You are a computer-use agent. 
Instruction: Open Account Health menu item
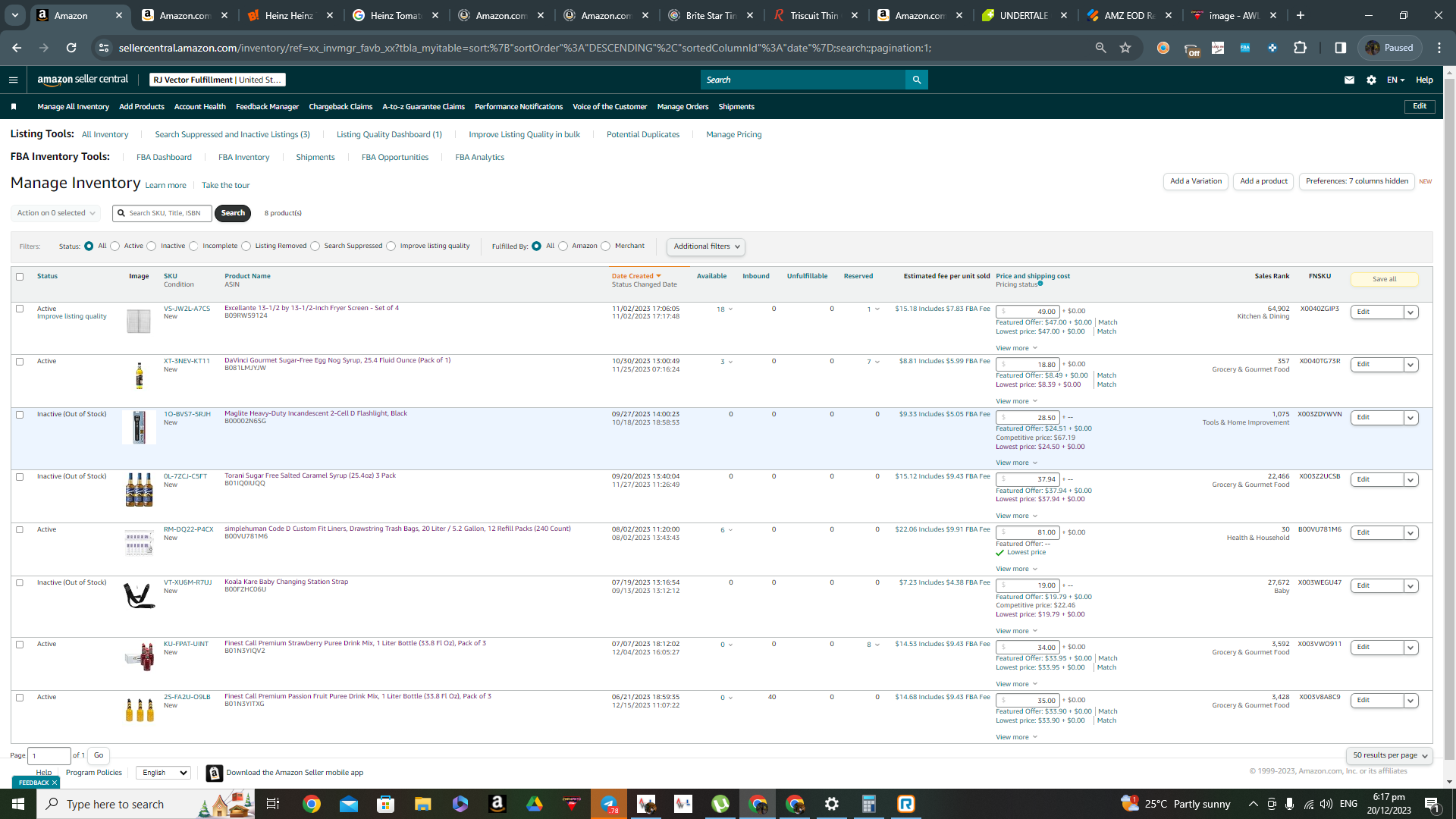[x=200, y=107]
